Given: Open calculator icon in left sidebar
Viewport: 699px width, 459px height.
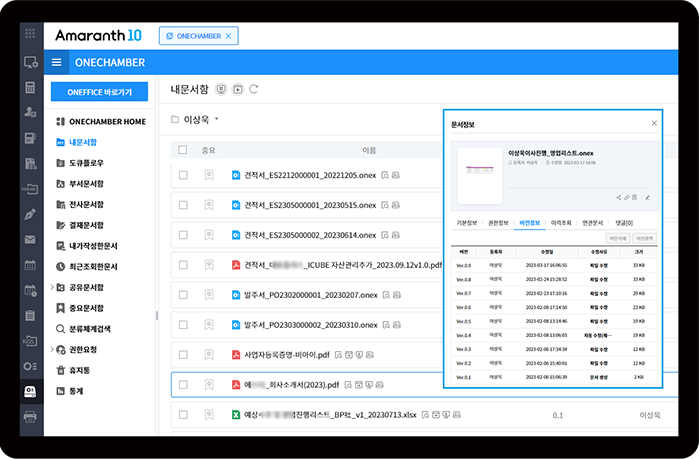Looking at the screenshot, I should (x=30, y=87).
